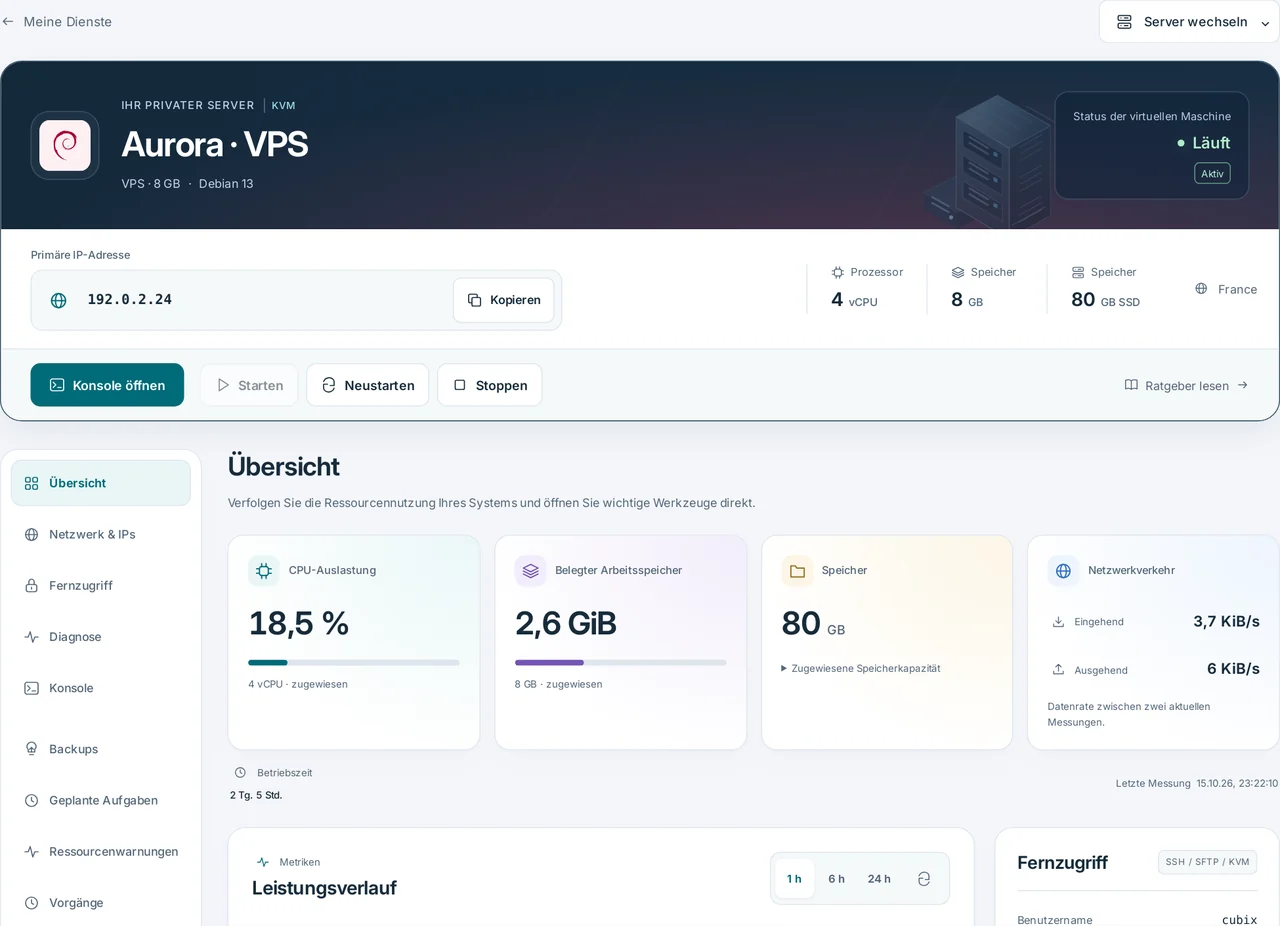
Task: Open Ressourcenwarnungen
Action: pos(101,852)
